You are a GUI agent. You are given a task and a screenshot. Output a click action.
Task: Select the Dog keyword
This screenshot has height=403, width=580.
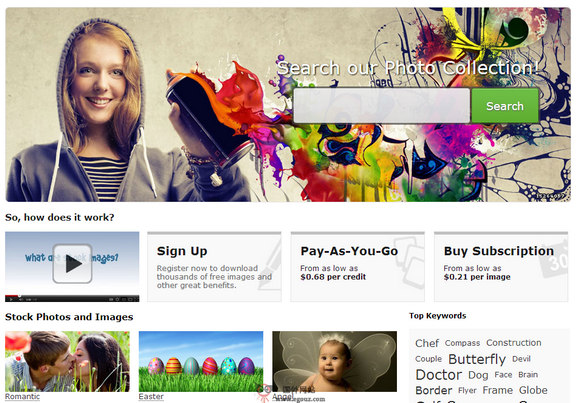(x=478, y=375)
